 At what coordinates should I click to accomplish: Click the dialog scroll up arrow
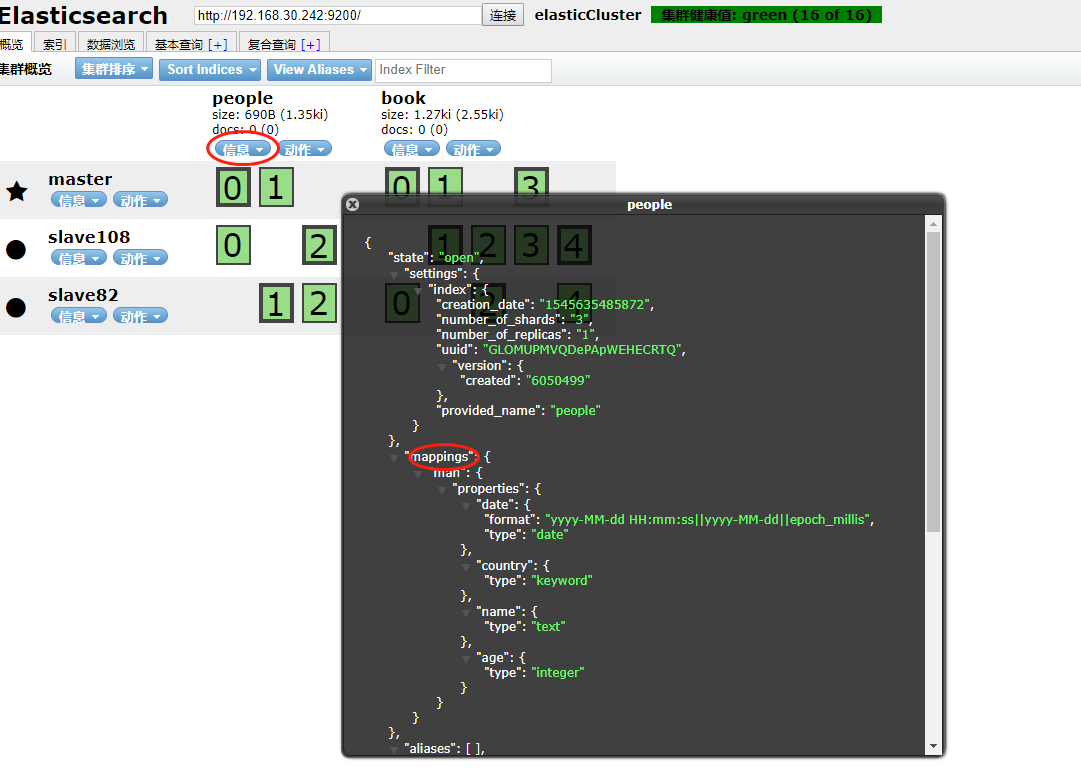click(933, 223)
